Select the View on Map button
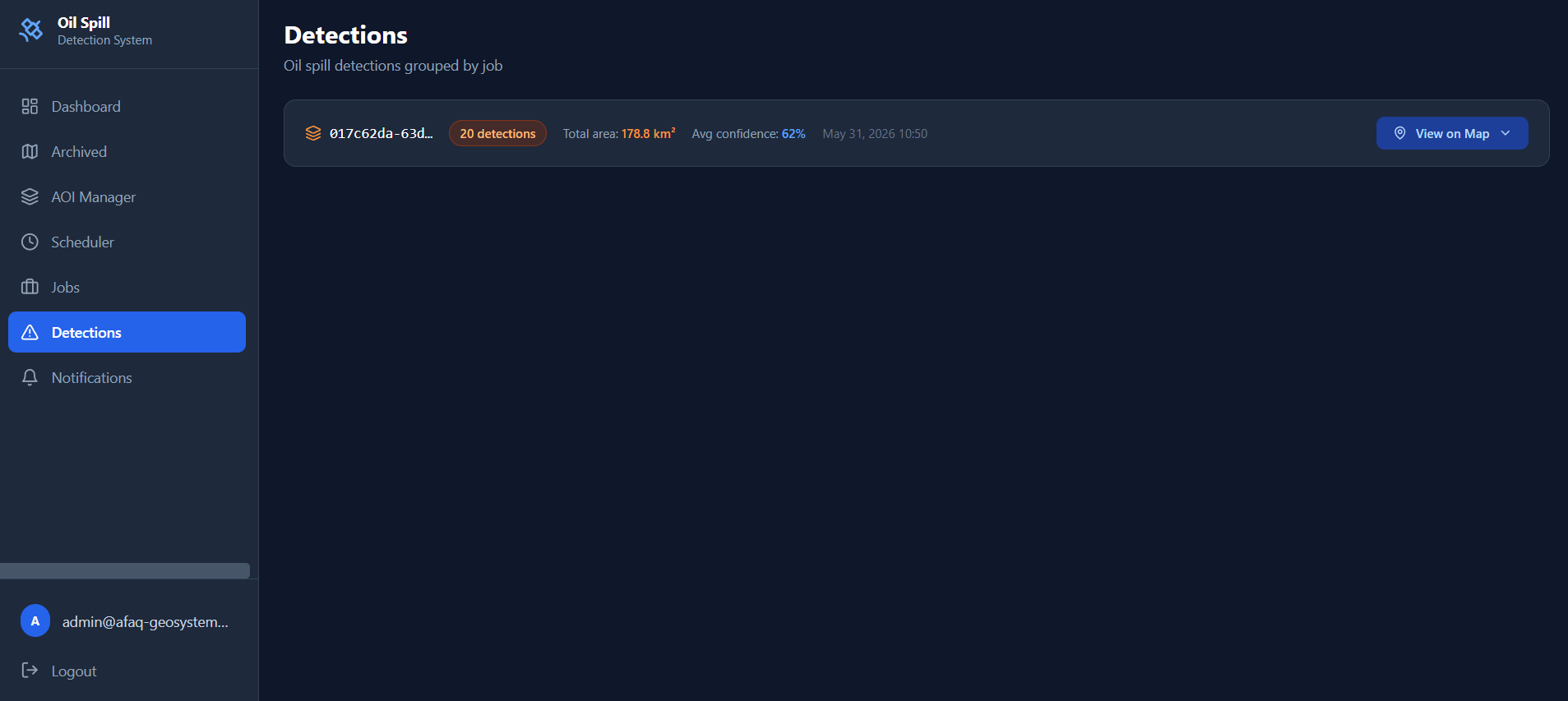Image resolution: width=1568 pixels, height=701 pixels. 1452,133
